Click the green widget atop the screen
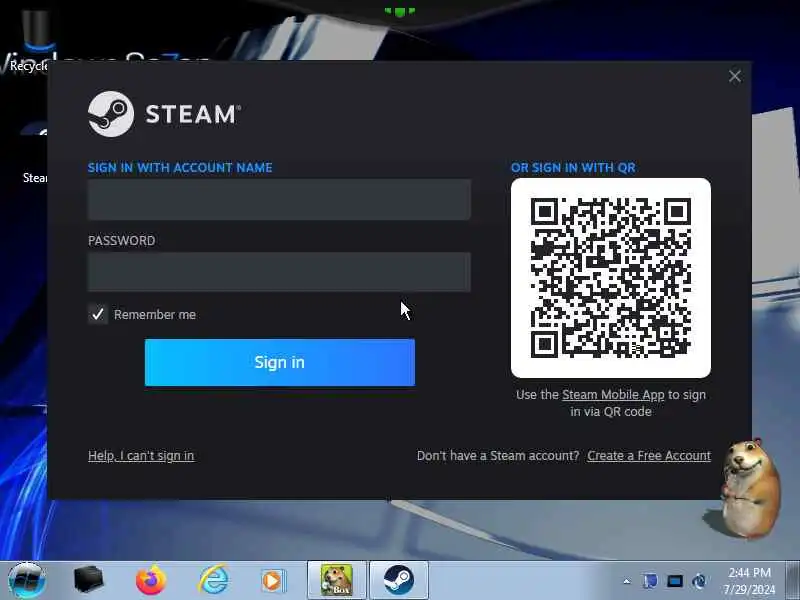This screenshot has height=600, width=800. (399, 11)
